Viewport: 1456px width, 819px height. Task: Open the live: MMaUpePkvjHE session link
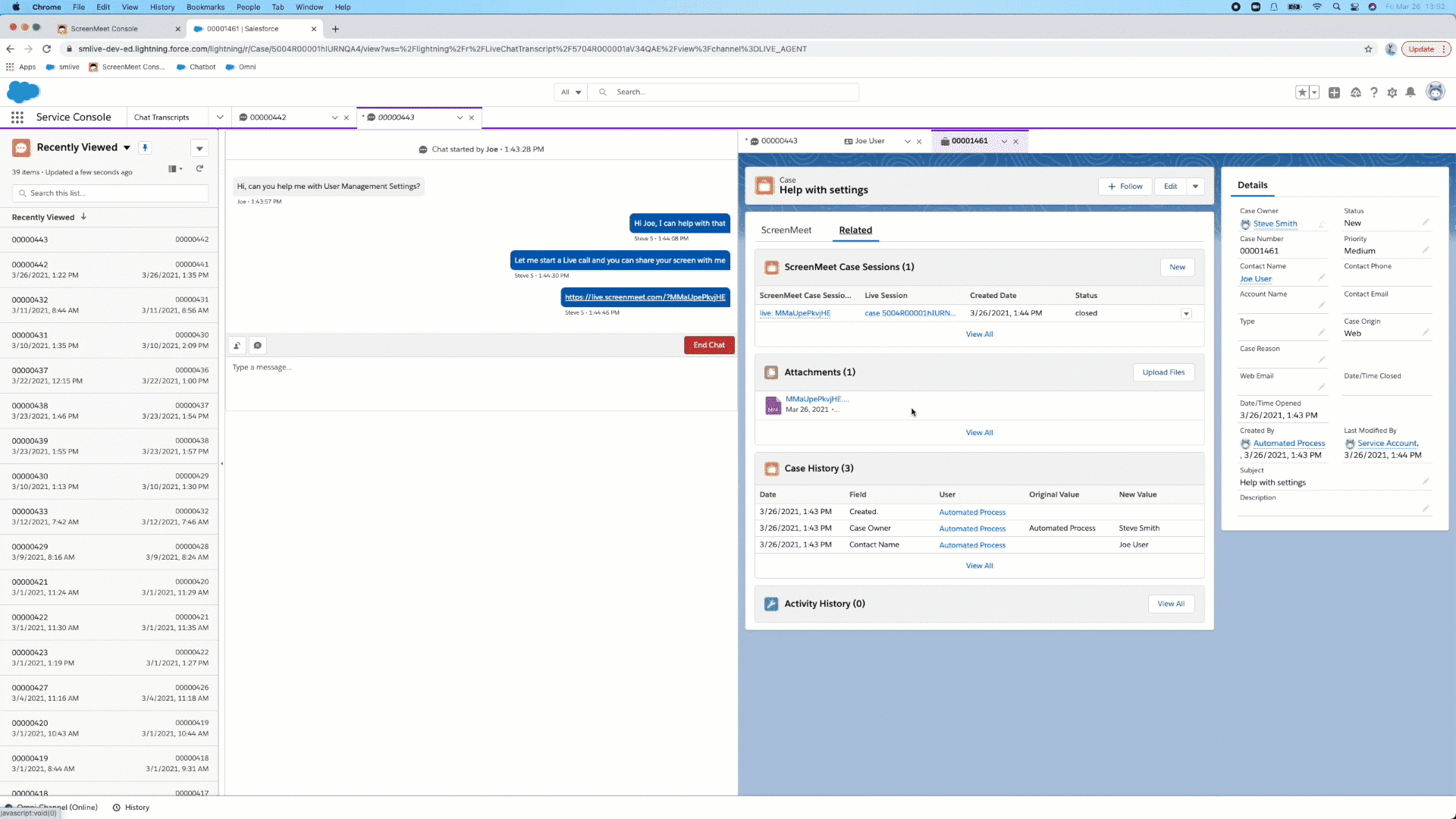point(795,313)
